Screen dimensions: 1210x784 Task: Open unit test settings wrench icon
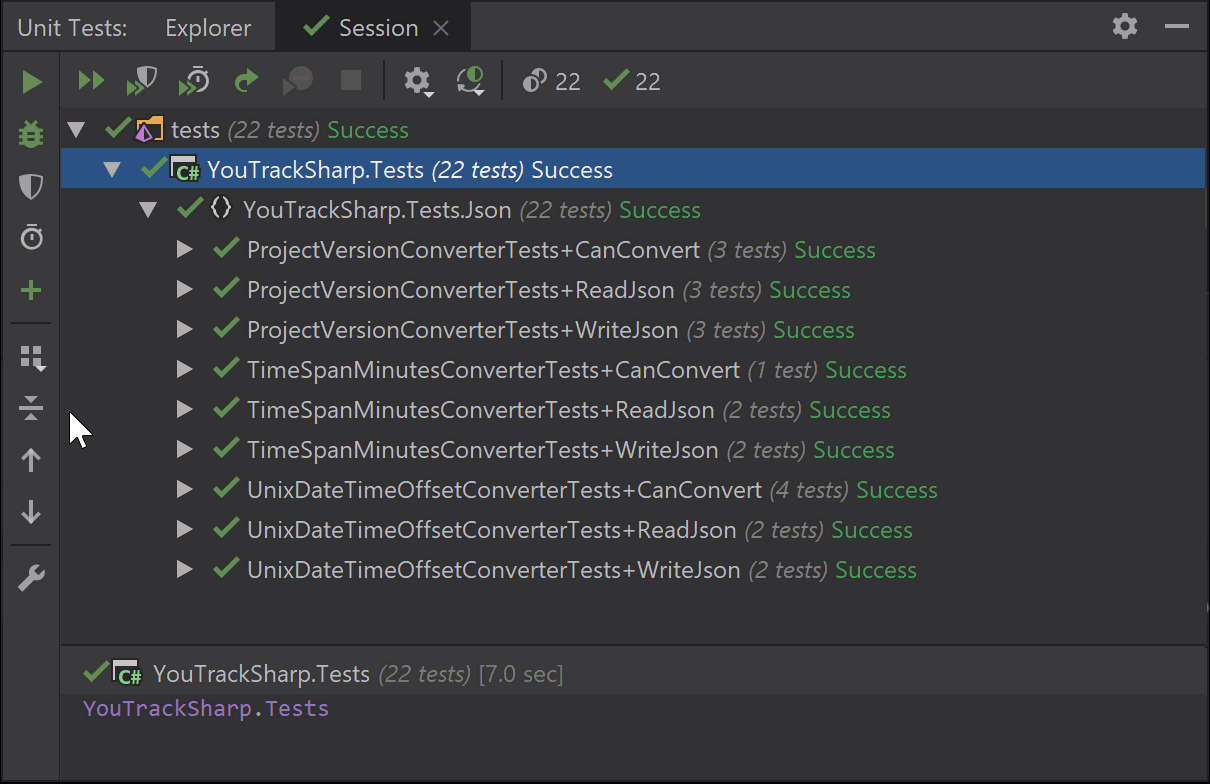pyautogui.click(x=32, y=578)
